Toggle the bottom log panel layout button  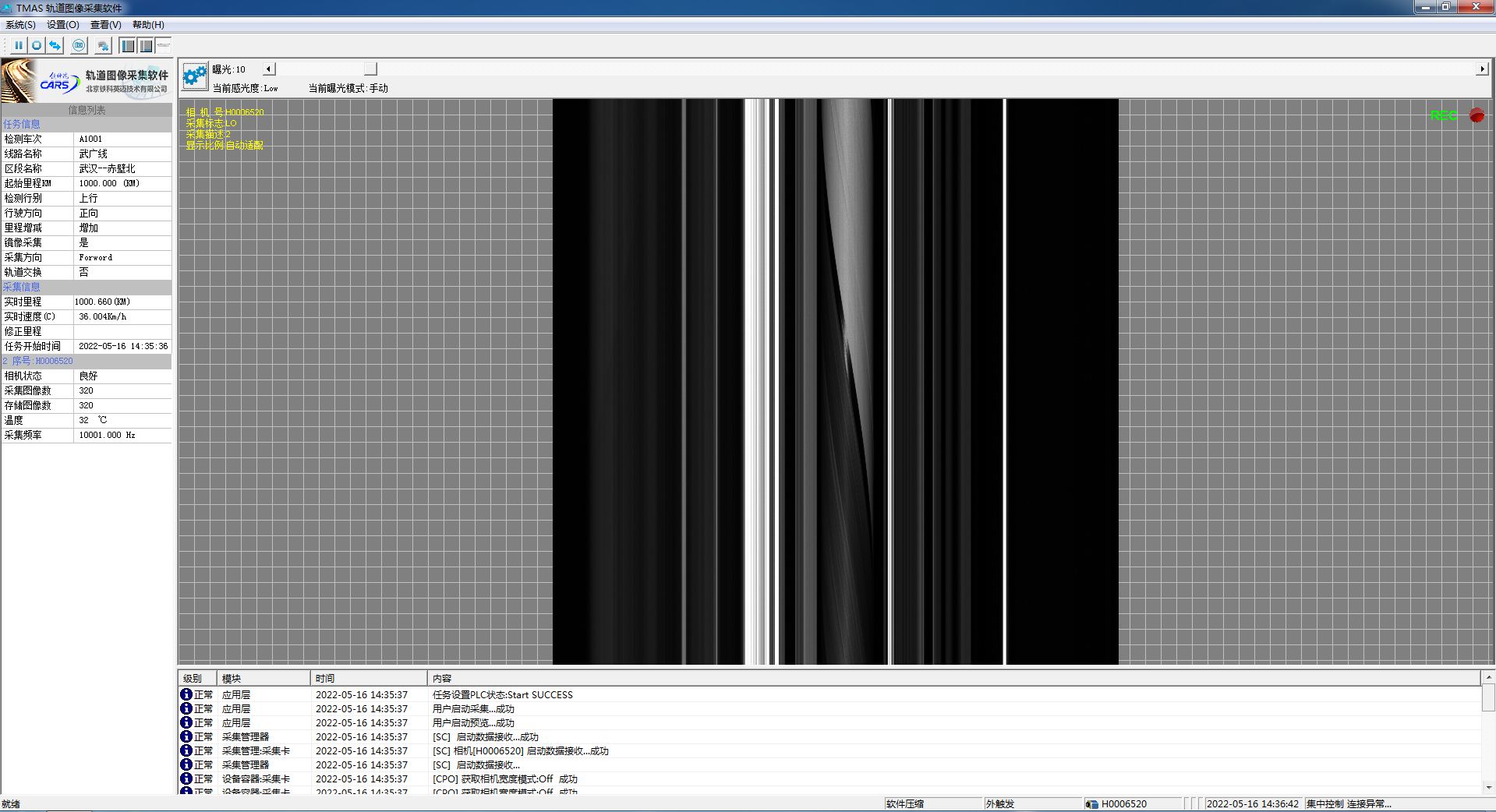pyautogui.click(x=146, y=46)
